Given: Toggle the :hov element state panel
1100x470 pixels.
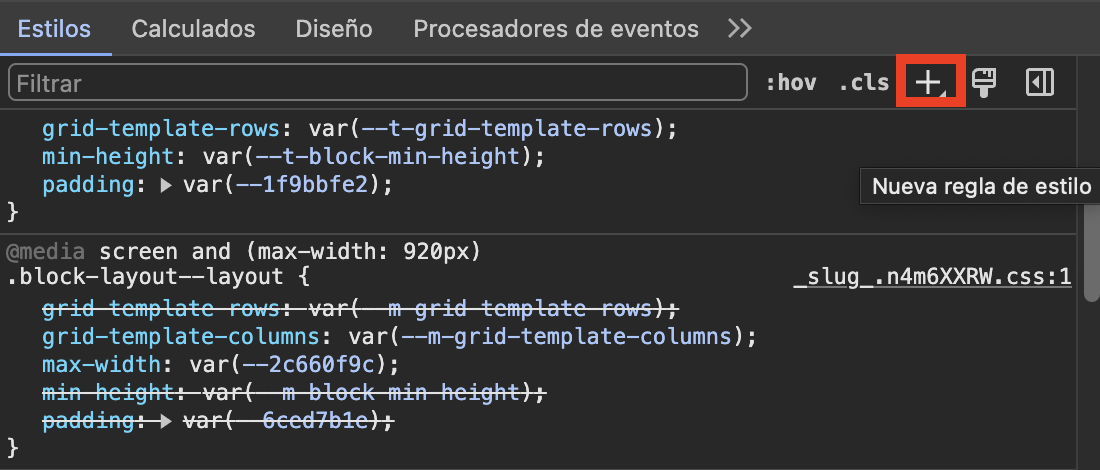Looking at the screenshot, I should click(790, 83).
